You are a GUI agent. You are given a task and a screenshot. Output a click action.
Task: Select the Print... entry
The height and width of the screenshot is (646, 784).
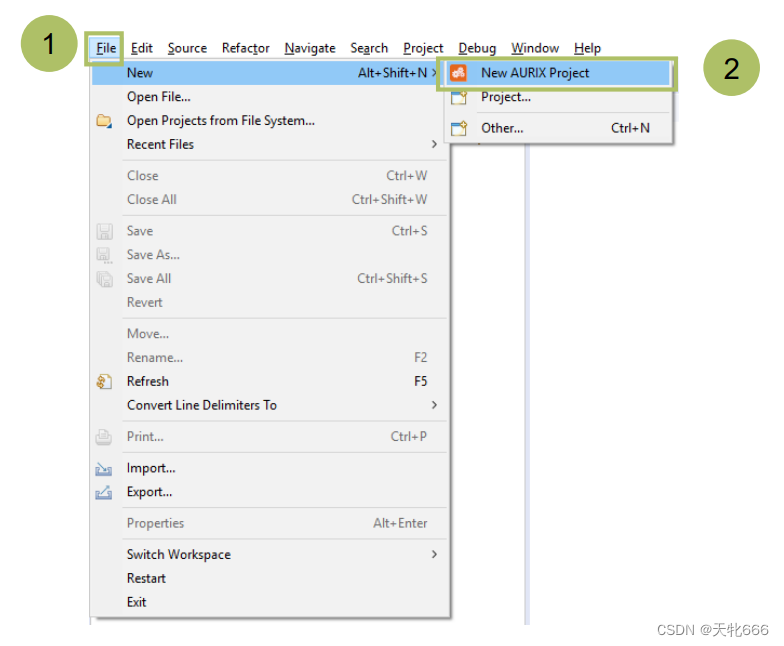coord(270,436)
